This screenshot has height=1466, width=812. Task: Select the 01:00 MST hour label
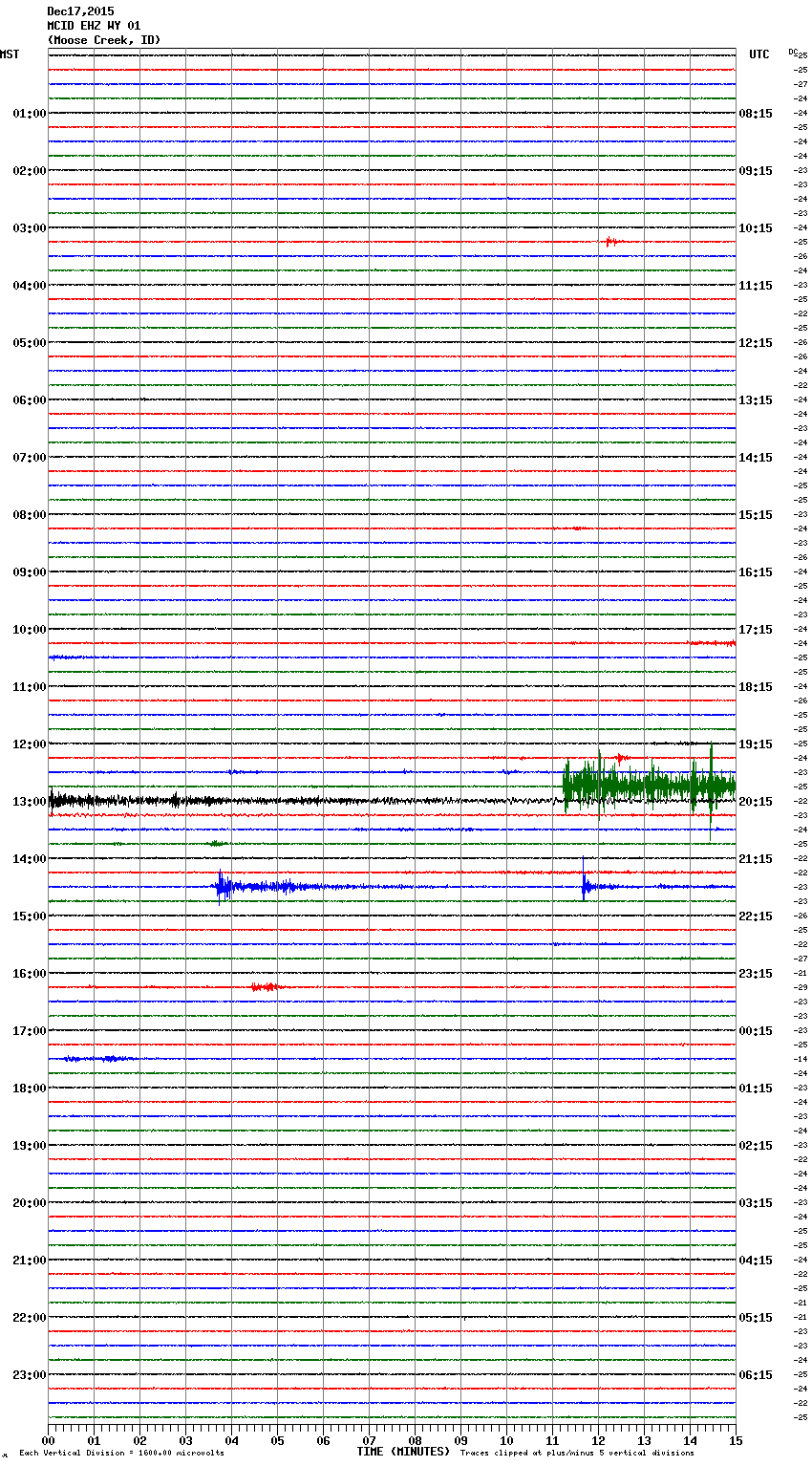(x=30, y=114)
